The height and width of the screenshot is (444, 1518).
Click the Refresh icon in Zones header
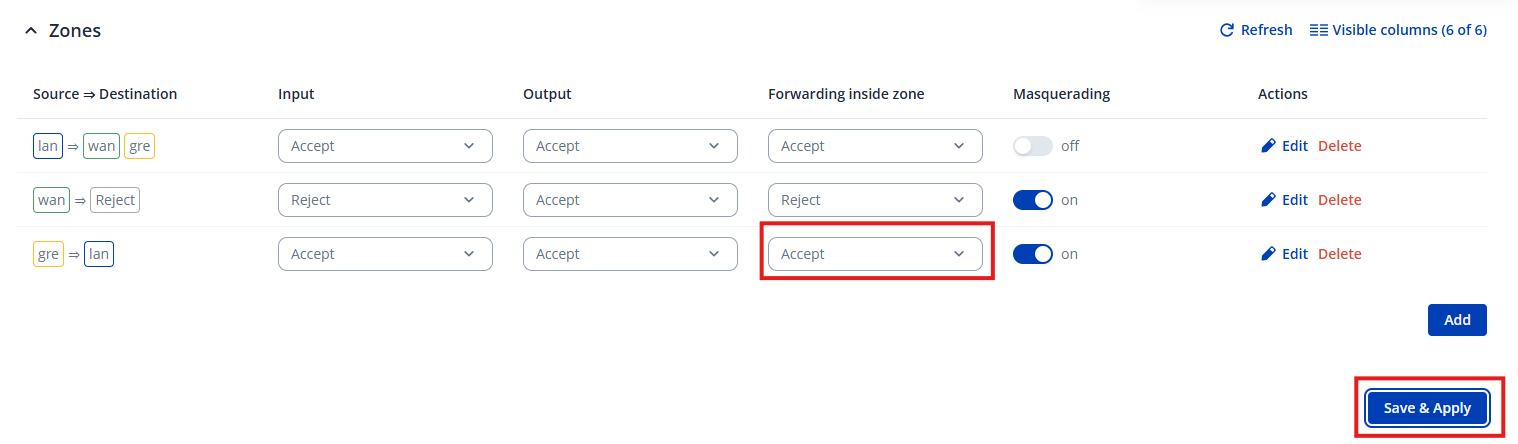(1227, 31)
